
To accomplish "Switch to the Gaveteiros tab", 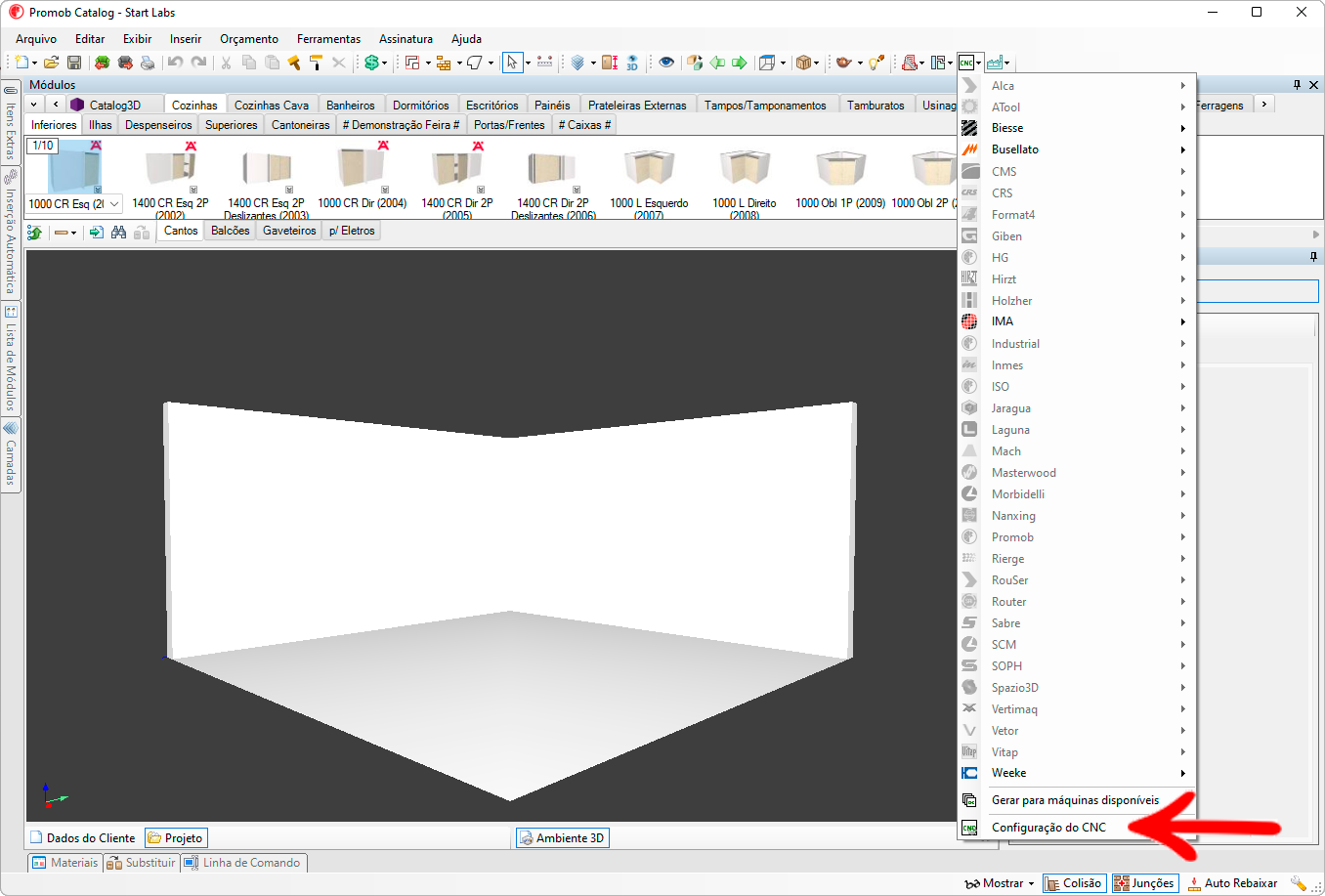I will tap(289, 231).
